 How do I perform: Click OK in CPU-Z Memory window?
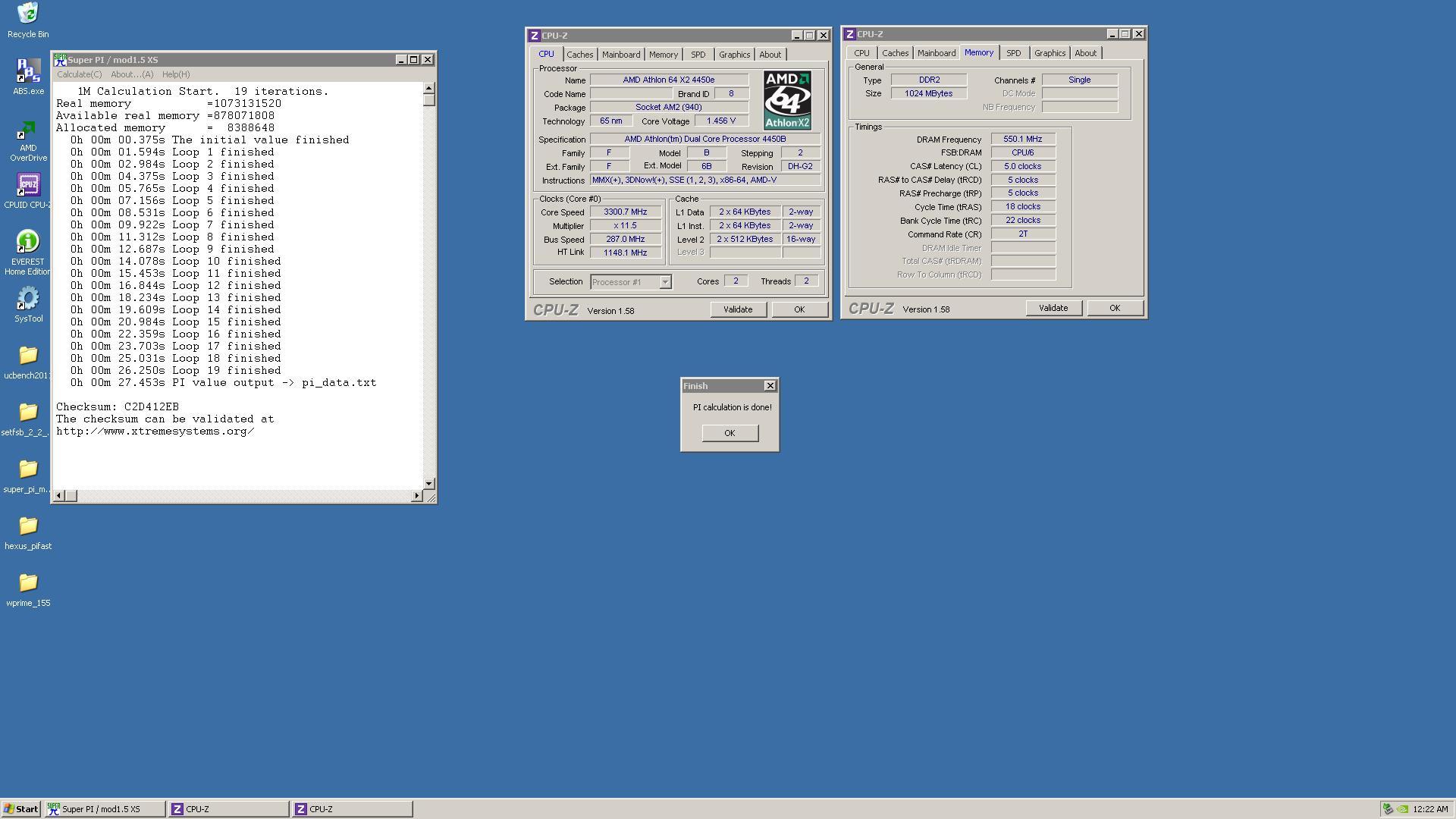click(1115, 308)
